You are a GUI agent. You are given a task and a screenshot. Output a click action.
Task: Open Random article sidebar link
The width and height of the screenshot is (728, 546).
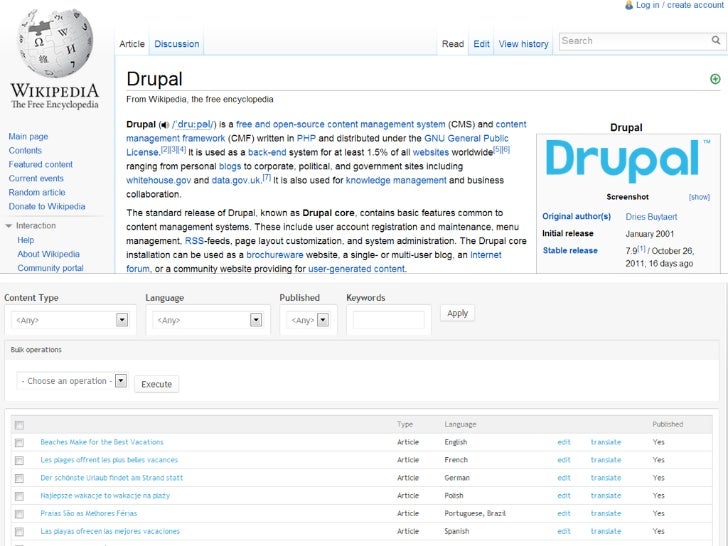[x=37, y=192]
